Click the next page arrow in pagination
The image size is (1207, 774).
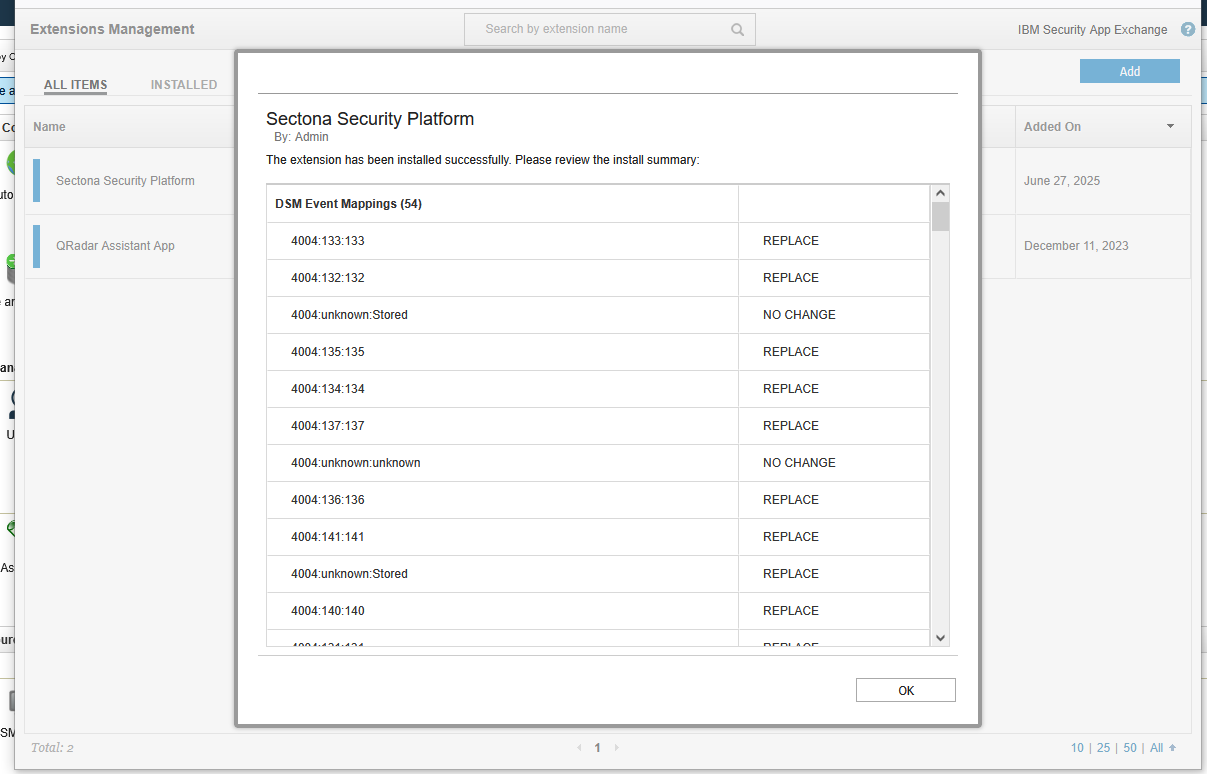(616, 747)
